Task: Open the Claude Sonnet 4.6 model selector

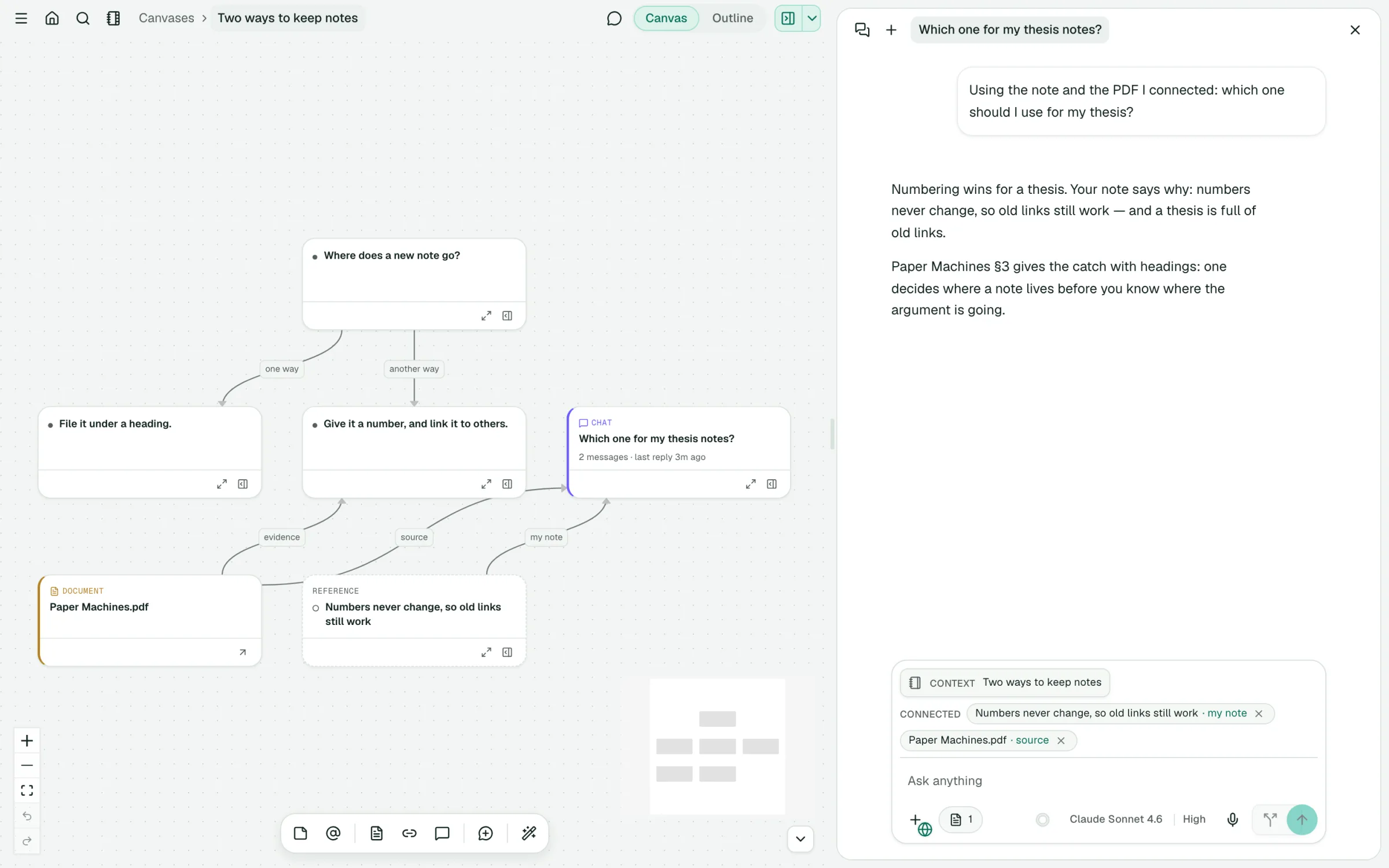Action: [x=1115, y=819]
